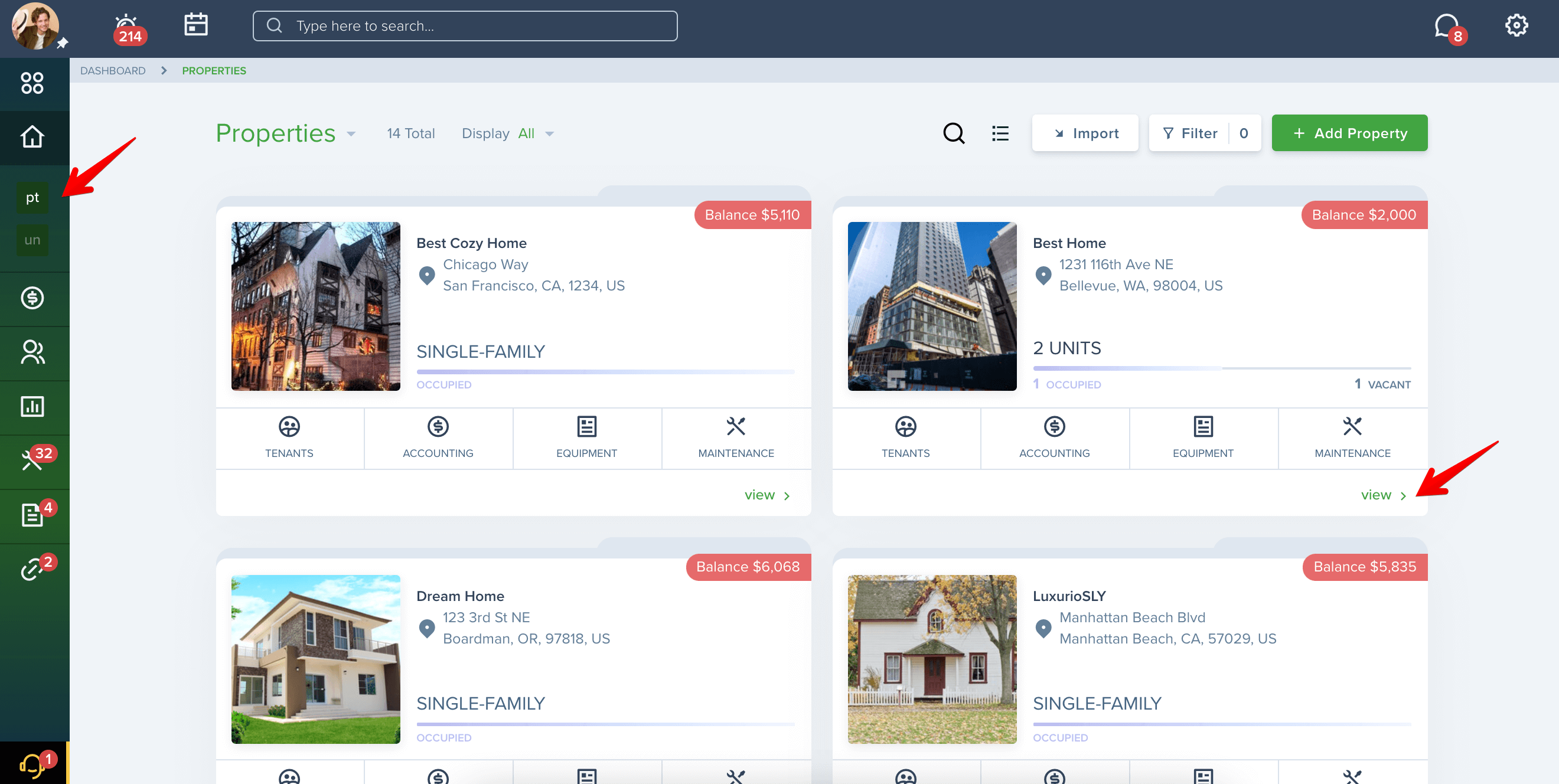This screenshot has width=1559, height=784.
Task: Open Maintenance for Best Home
Action: click(x=1353, y=438)
